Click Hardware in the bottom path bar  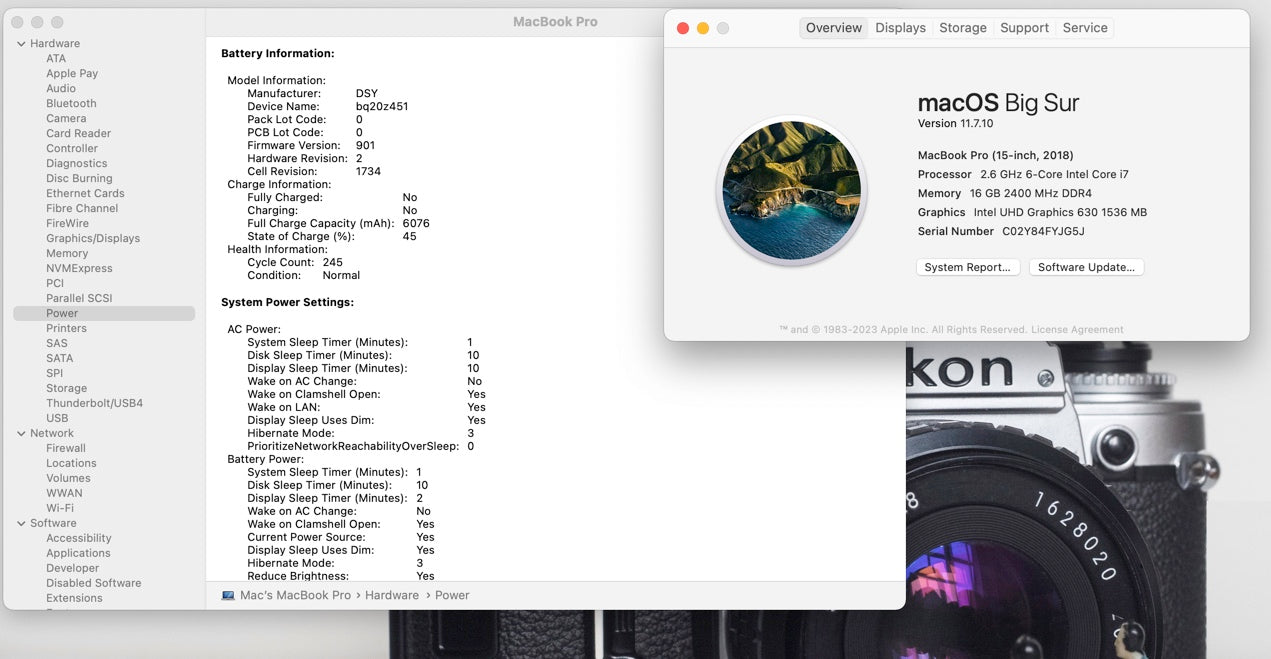pyautogui.click(x=392, y=595)
